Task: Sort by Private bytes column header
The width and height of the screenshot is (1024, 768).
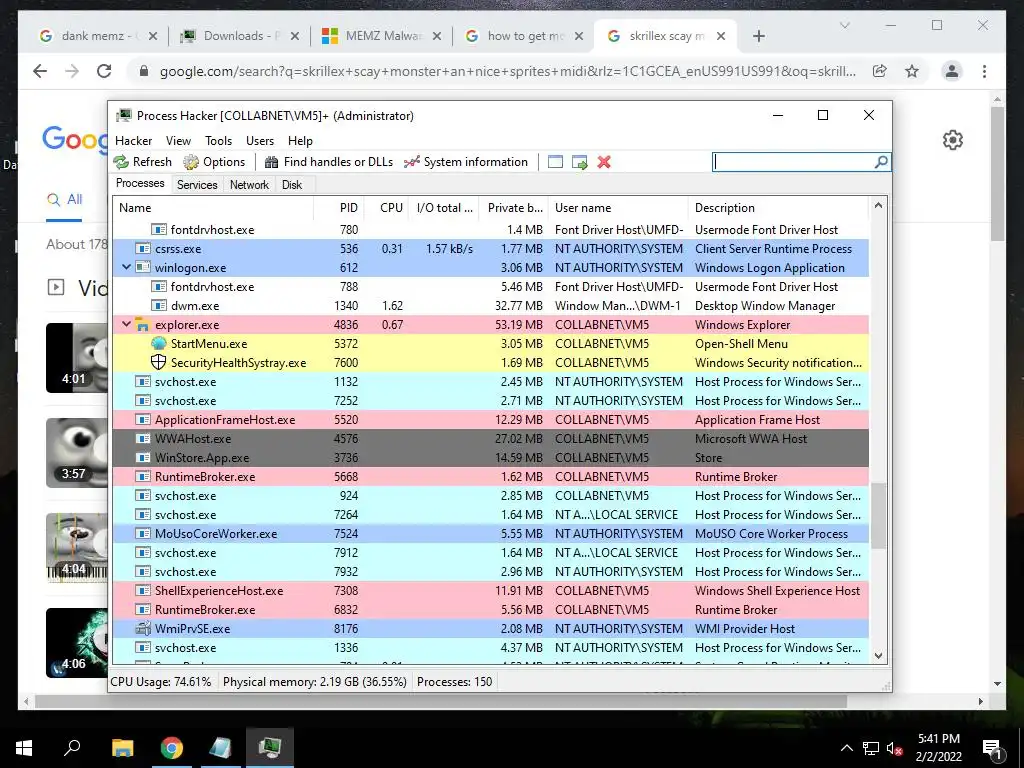Action: point(513,208)
